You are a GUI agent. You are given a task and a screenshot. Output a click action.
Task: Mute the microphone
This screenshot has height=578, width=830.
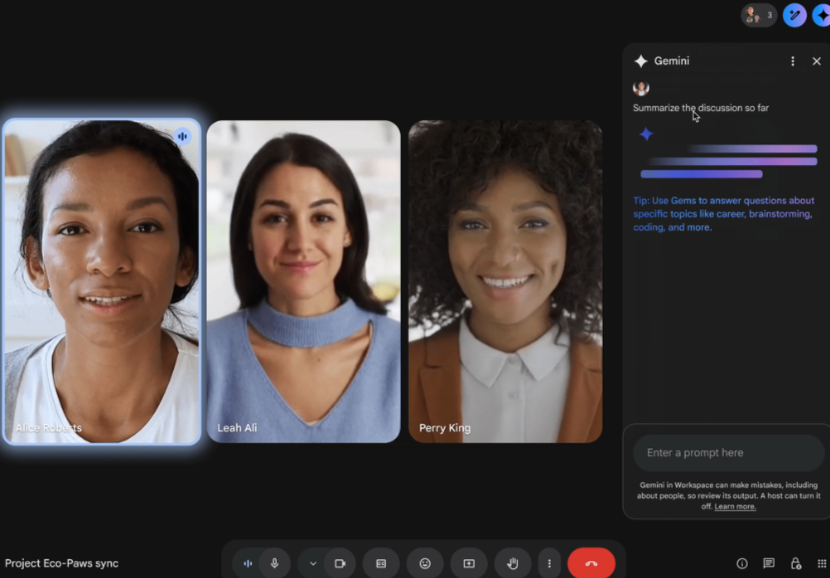coord(274,563)
